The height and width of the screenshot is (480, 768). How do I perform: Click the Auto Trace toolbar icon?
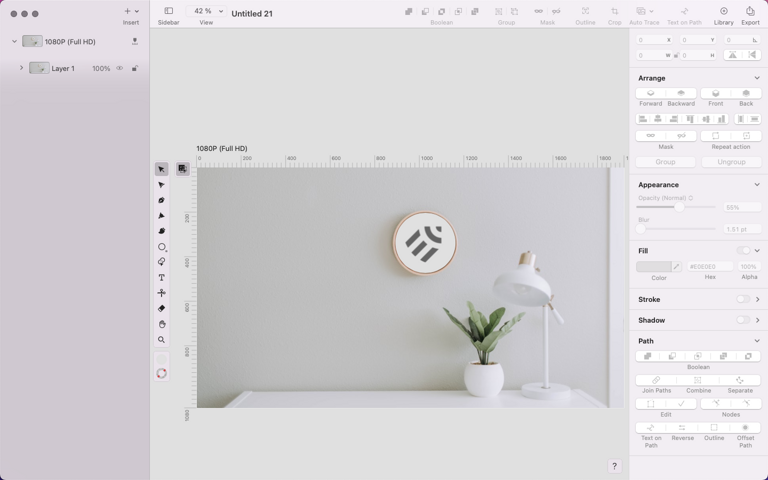pyautogui.click(x=641, y=11)
